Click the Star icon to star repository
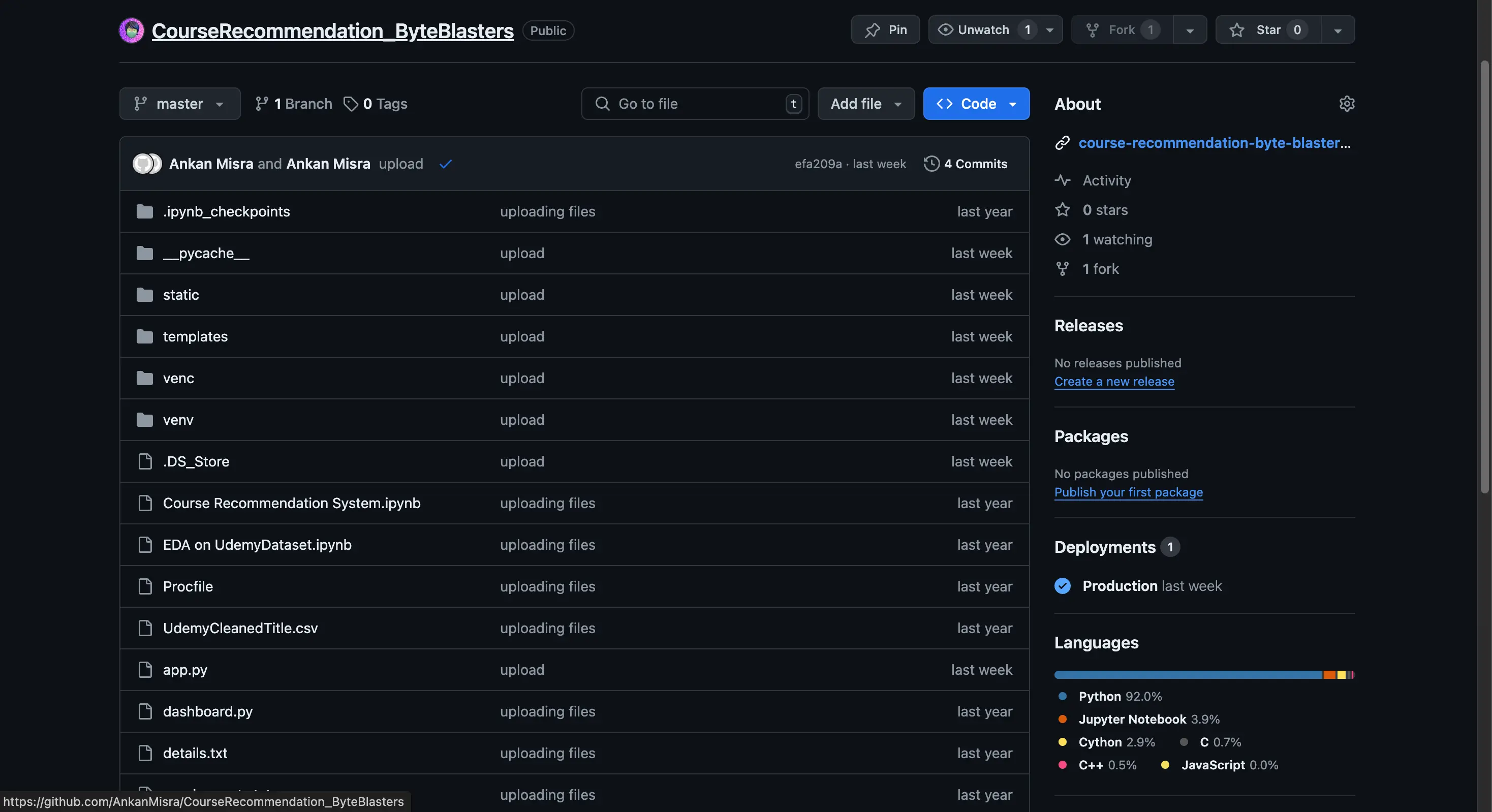1492x812 pixels. click(x=1237, y=29)
